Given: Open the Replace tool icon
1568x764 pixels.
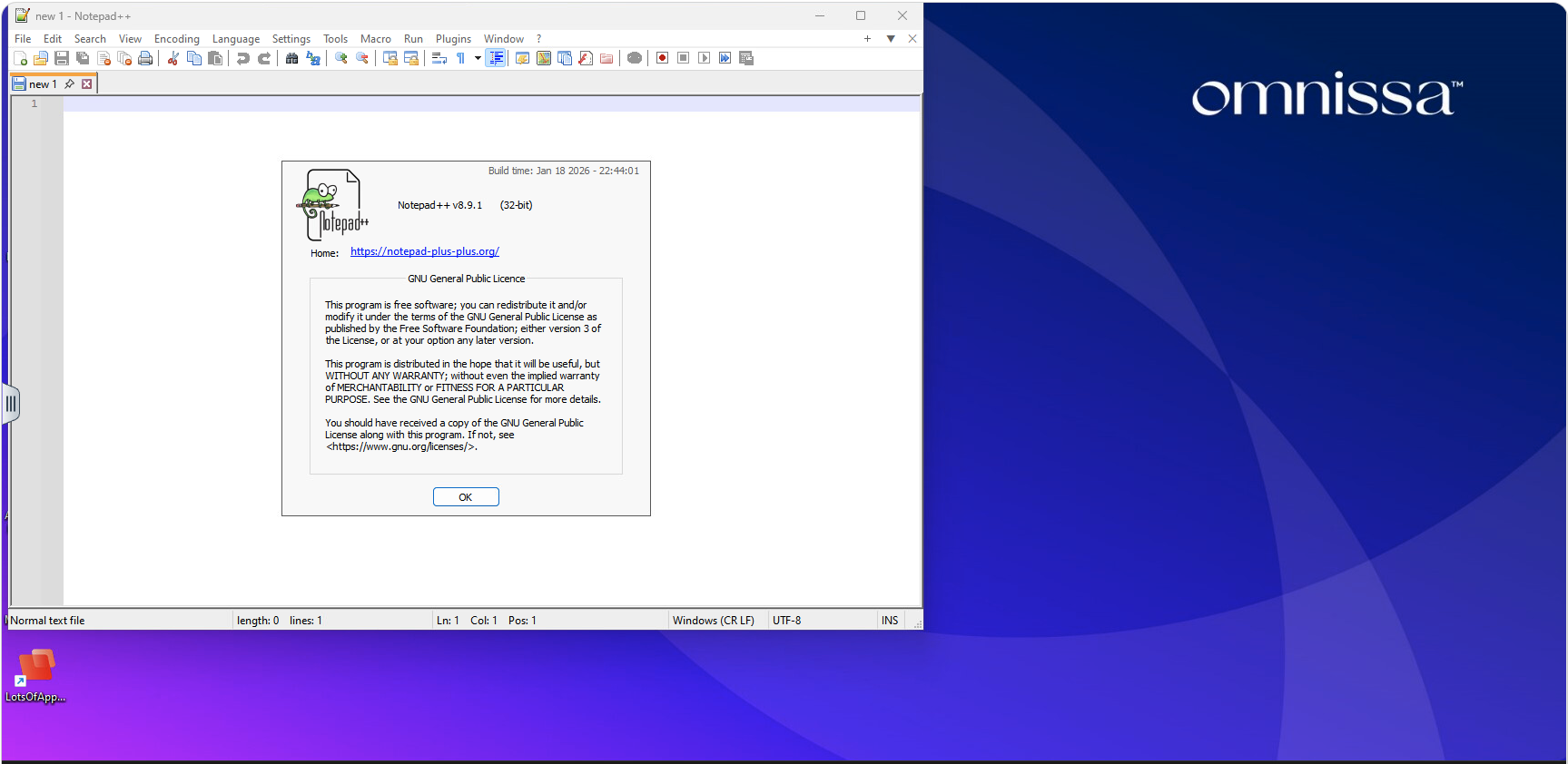Looking at the screenshot, I should (x=313, y=58).
